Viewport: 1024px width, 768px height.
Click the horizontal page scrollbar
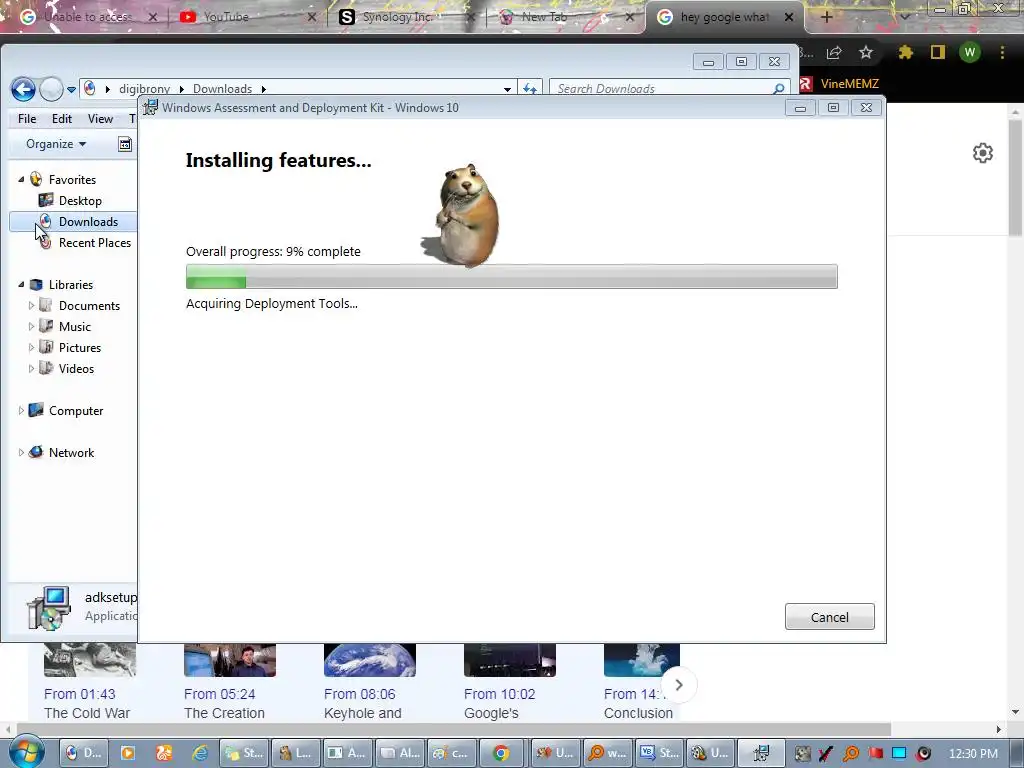(454, 729)
